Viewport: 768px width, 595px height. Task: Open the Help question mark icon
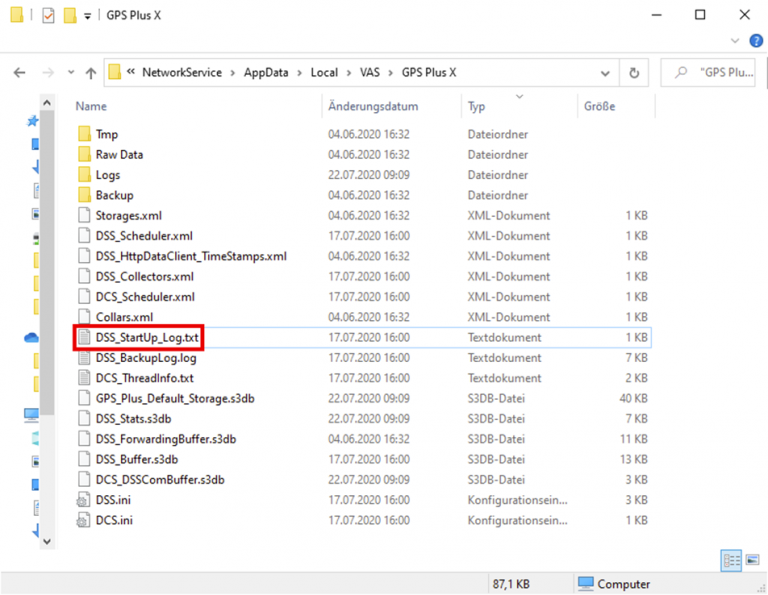click(757, 42)
